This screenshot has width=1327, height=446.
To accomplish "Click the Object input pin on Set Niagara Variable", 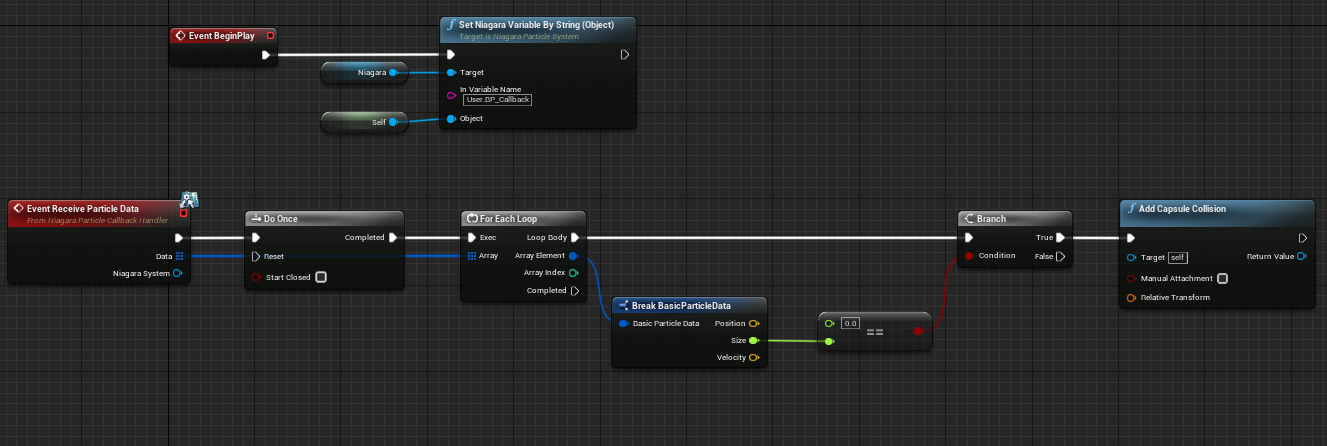I will [x=452, y=119].
